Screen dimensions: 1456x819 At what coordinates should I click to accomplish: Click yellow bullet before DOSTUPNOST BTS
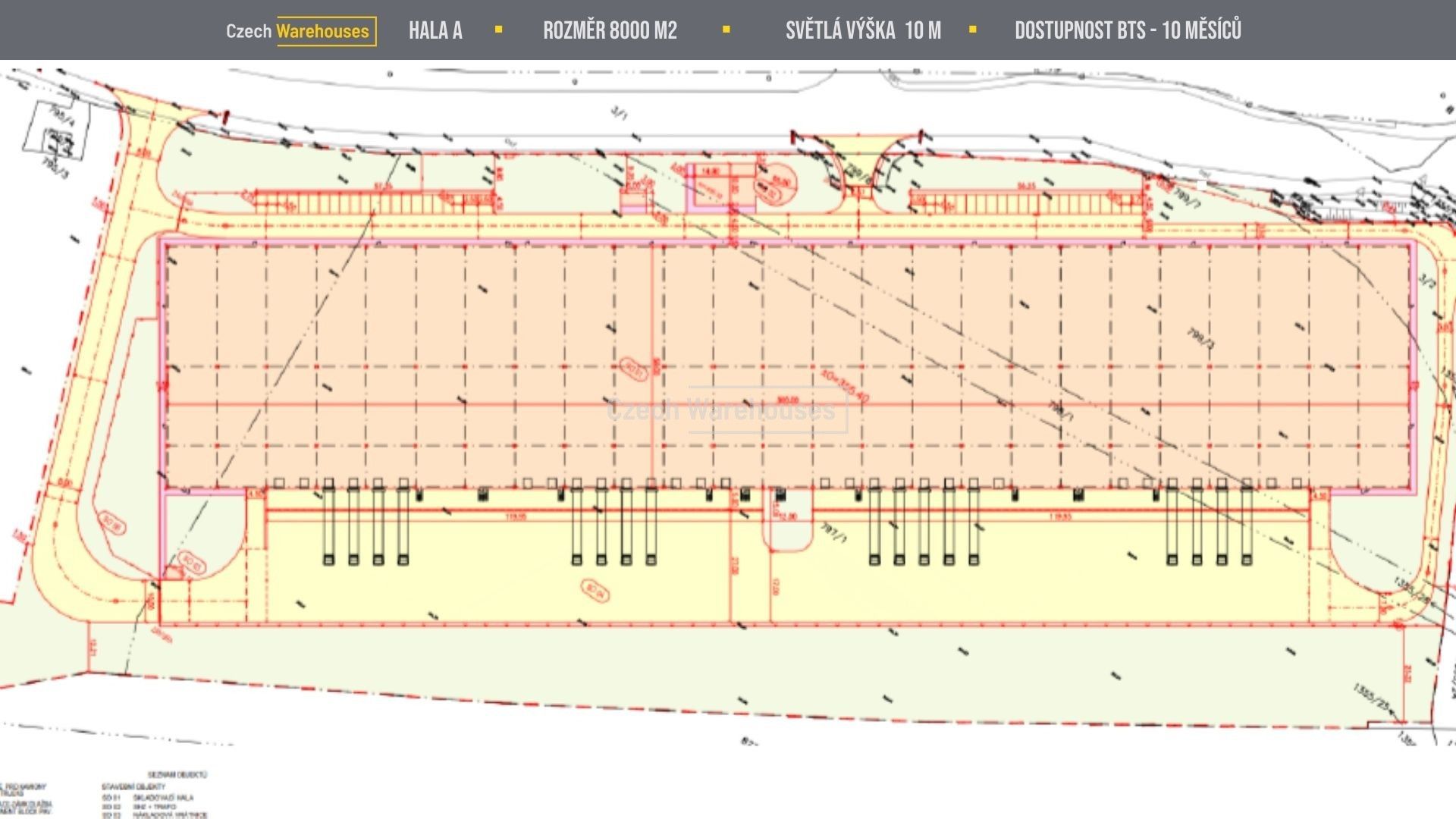(x=973, y=30)
